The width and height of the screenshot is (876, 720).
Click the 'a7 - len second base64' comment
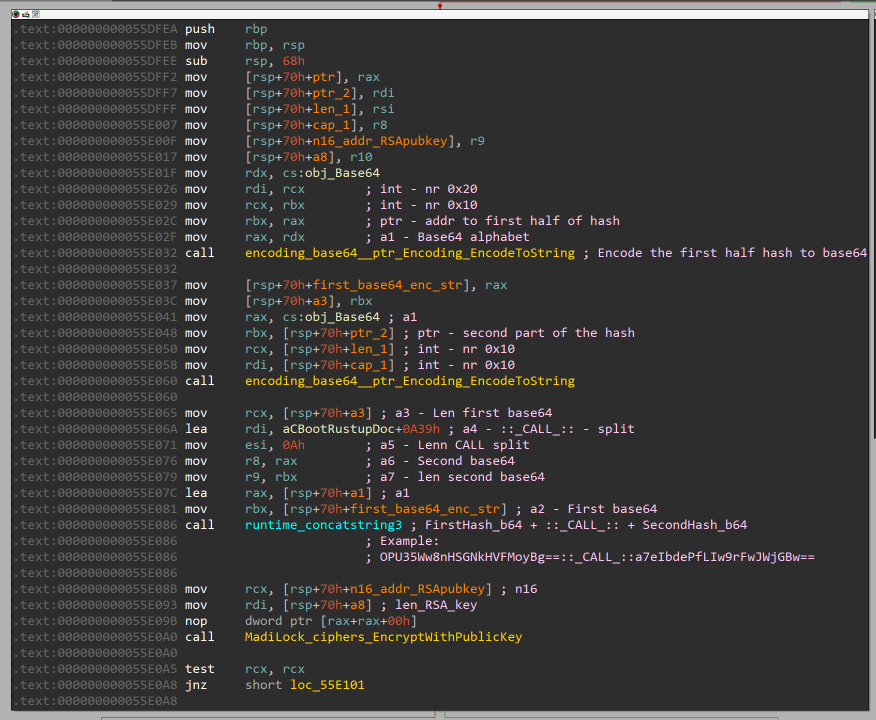pos(462,477)
